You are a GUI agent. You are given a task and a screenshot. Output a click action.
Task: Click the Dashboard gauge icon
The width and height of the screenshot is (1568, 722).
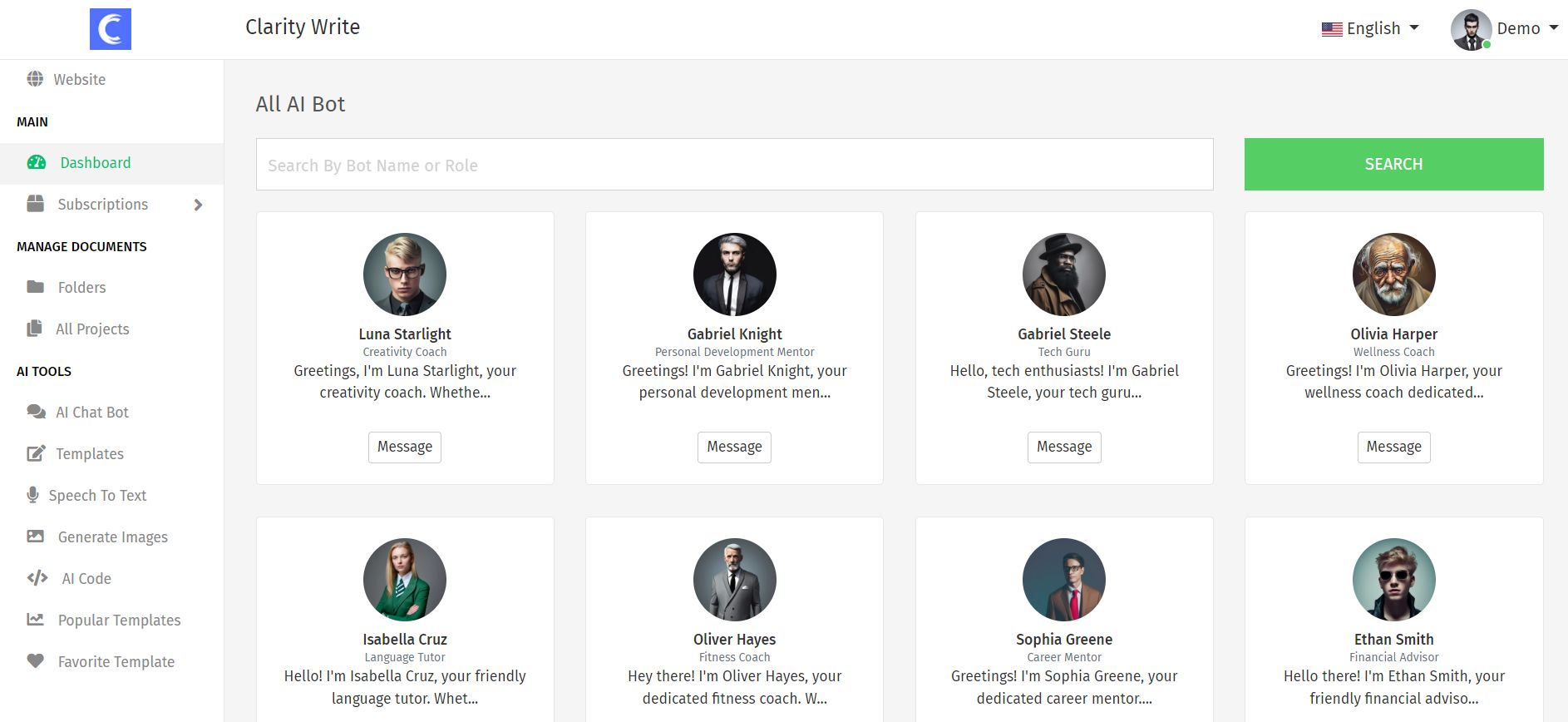tap(37, 162)
